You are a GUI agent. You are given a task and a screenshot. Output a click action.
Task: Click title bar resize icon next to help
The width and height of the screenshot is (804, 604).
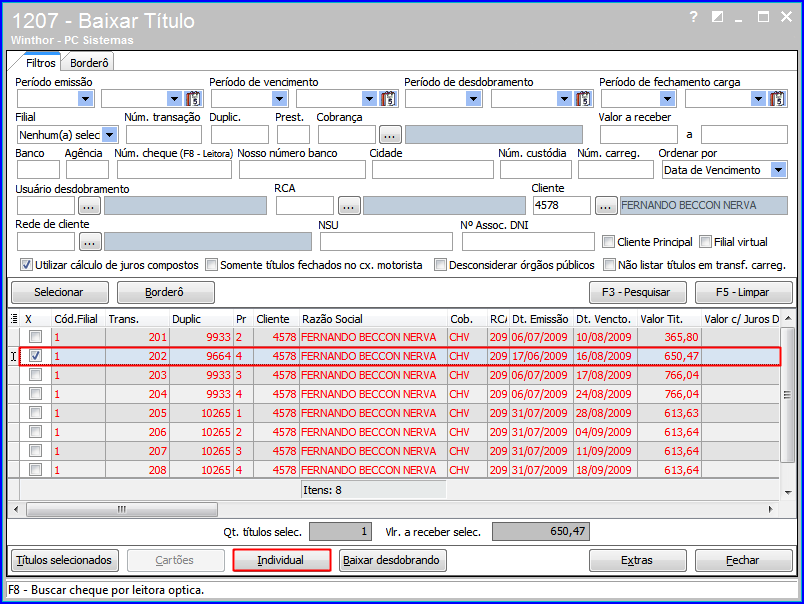[x=717, y=17]
